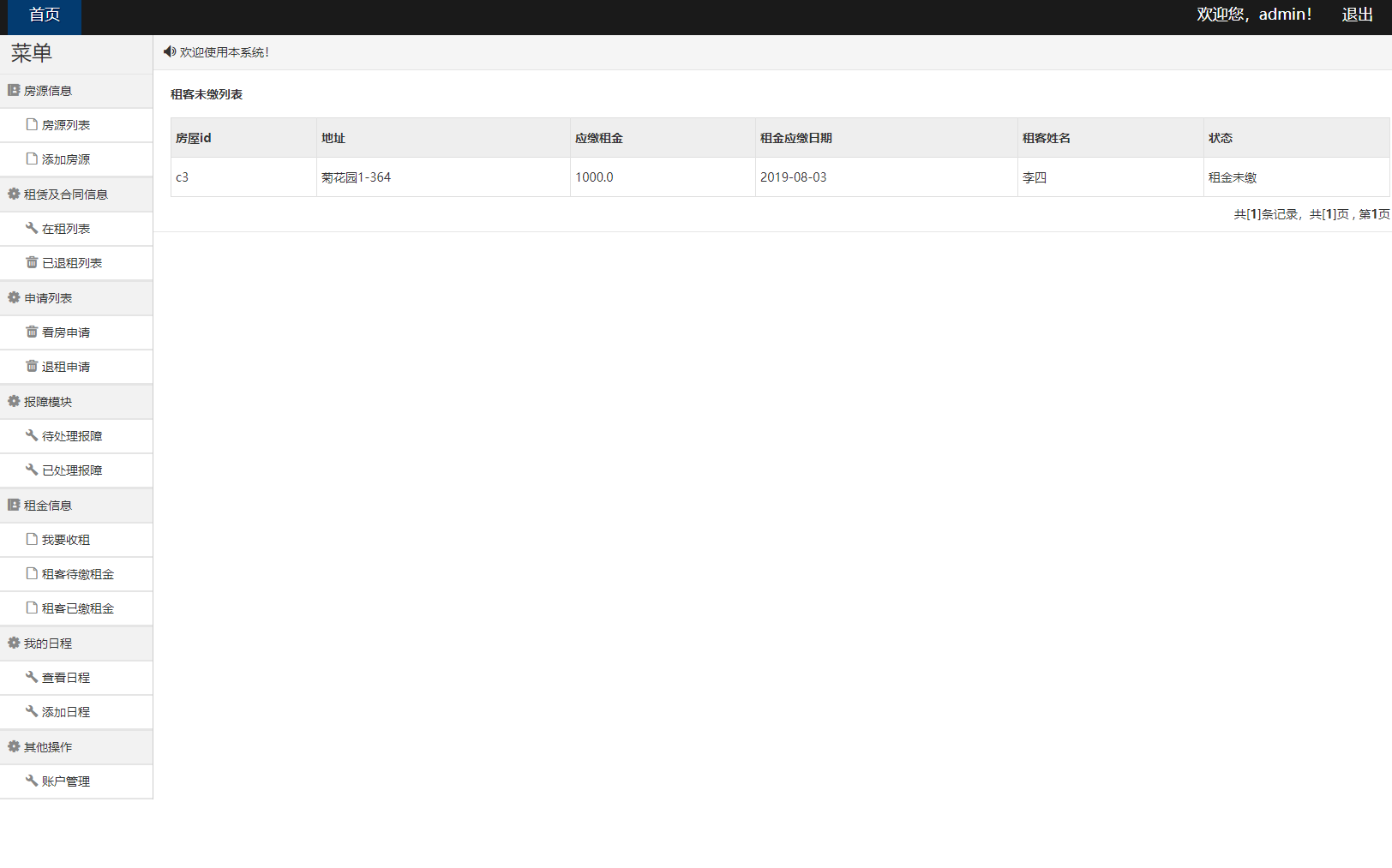Click the gear icon beside 报障模块
Image resolution: width=1392 pixels, height=868 pixels.
click(14, 401)
